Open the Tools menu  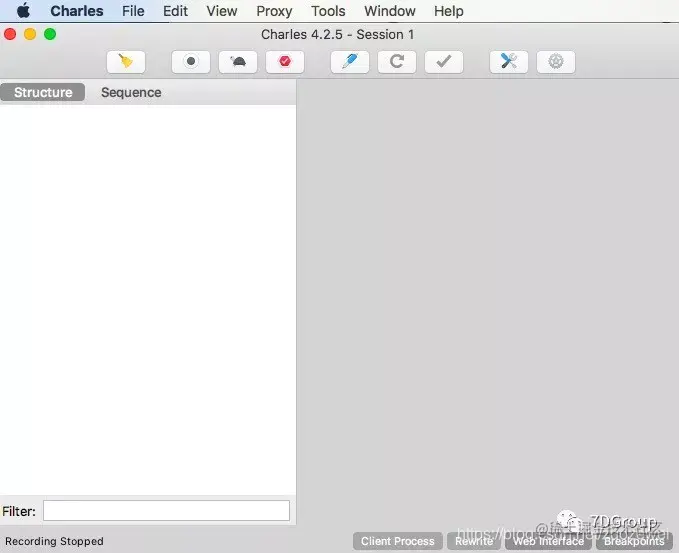(328, 11)
